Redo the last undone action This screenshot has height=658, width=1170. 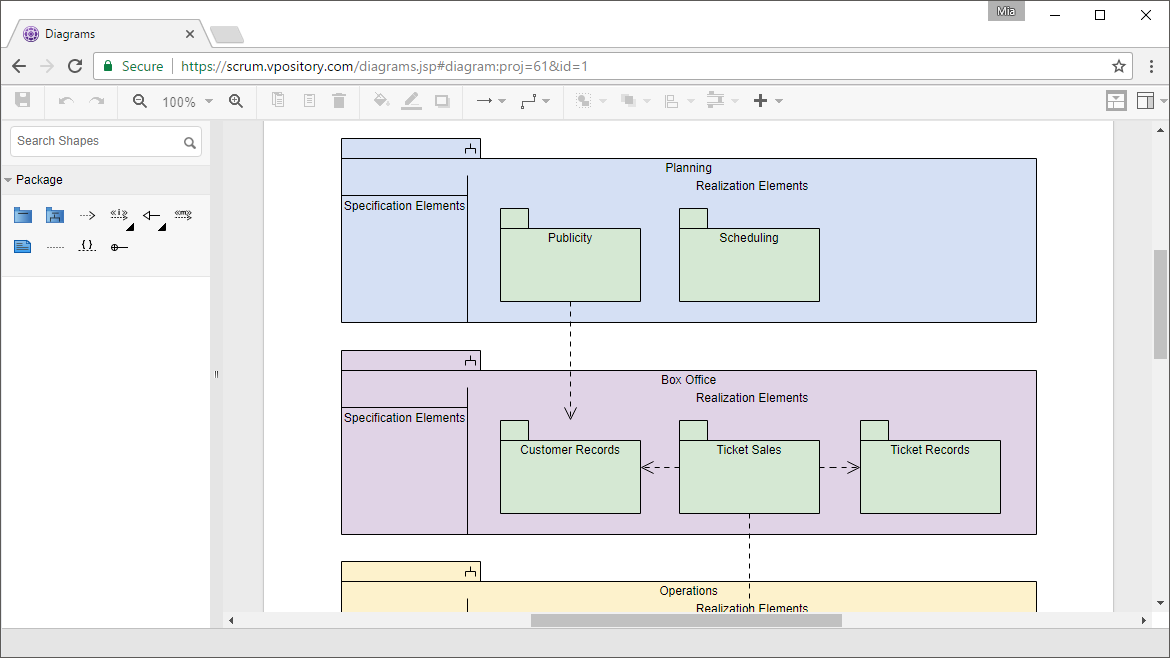(x=97, y=101)
